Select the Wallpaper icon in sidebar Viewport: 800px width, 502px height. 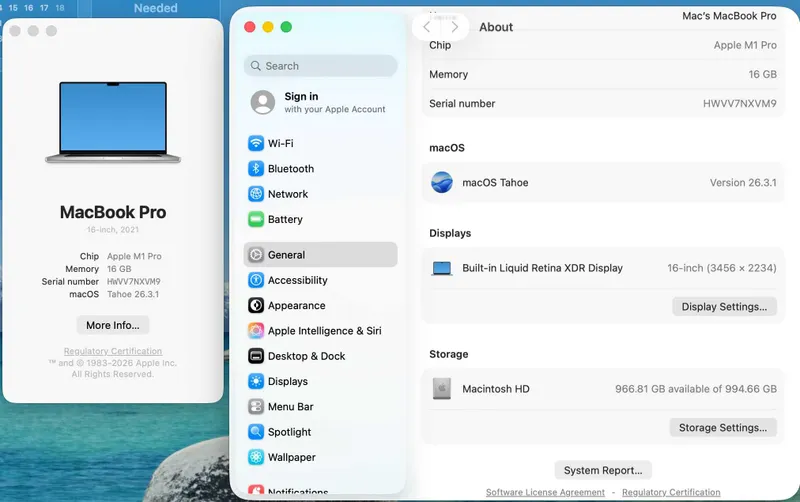pos(256,457)
